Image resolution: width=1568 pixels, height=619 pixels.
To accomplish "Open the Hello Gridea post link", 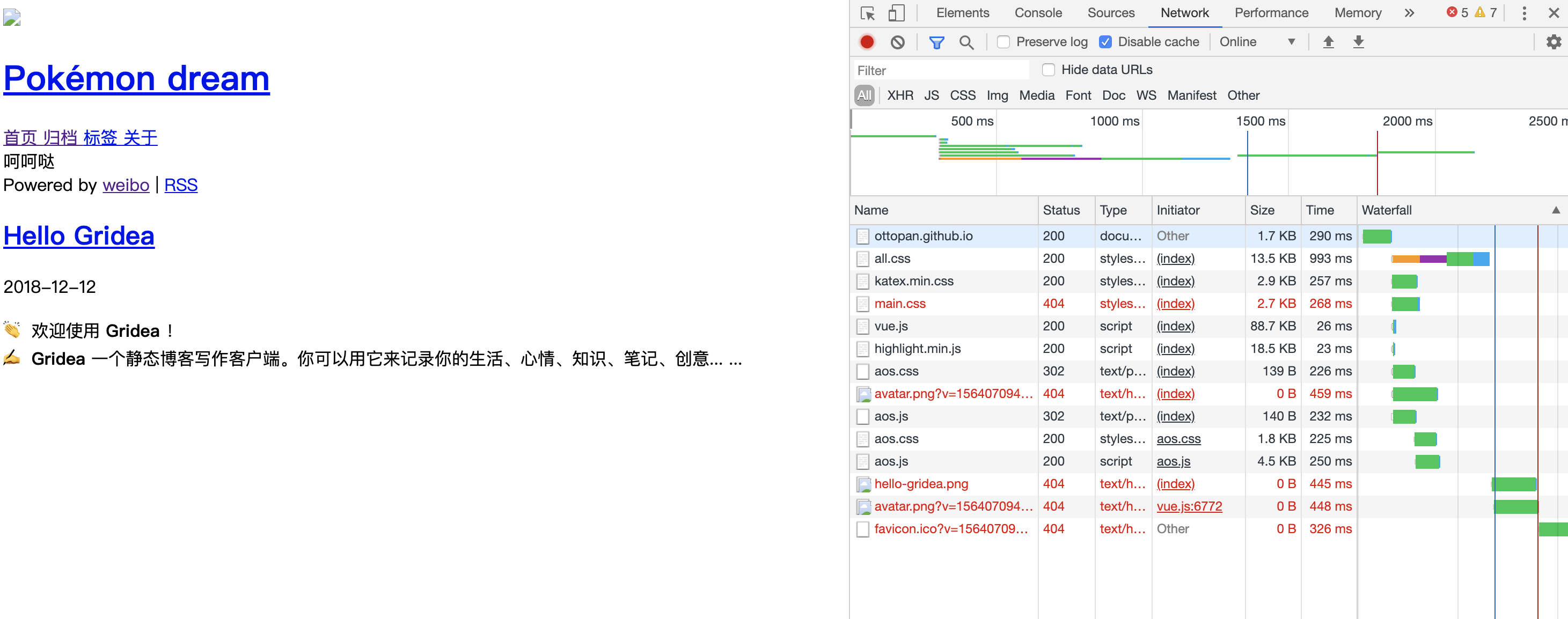I will 79,236.
